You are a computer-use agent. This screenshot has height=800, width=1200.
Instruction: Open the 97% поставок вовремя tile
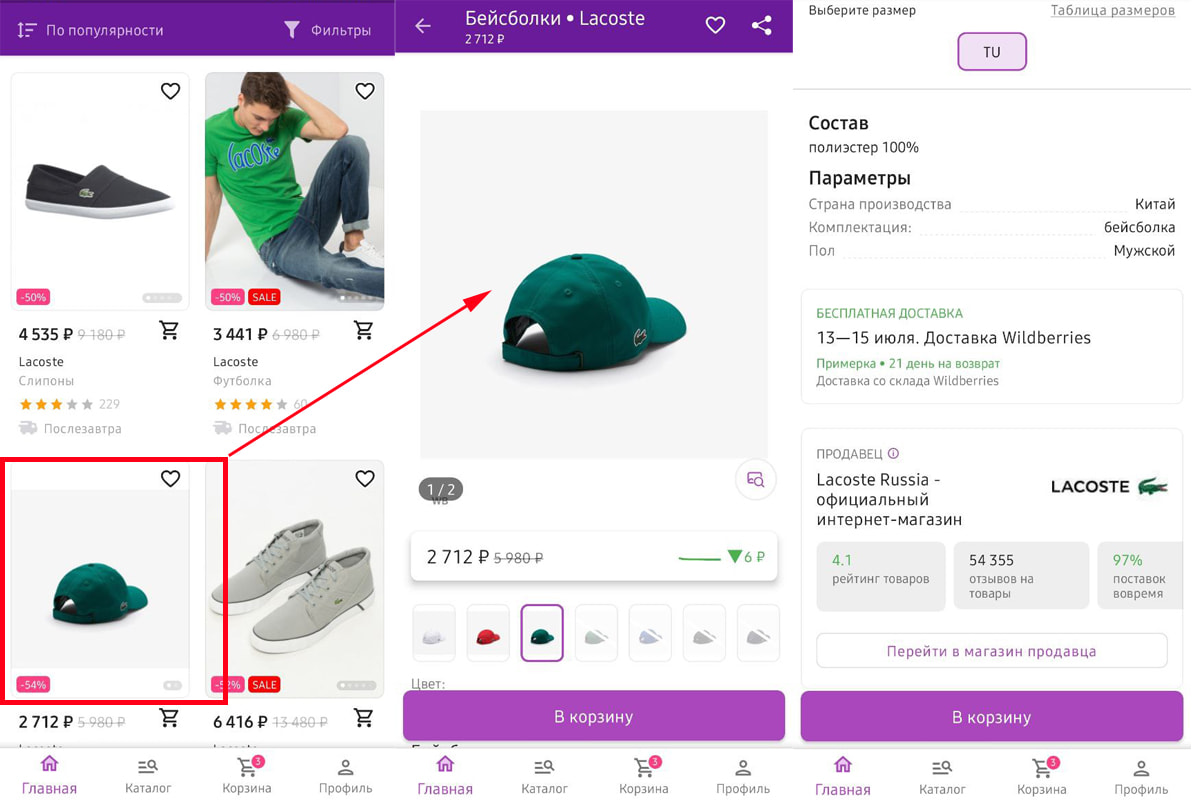click(x=1140, y=576)
